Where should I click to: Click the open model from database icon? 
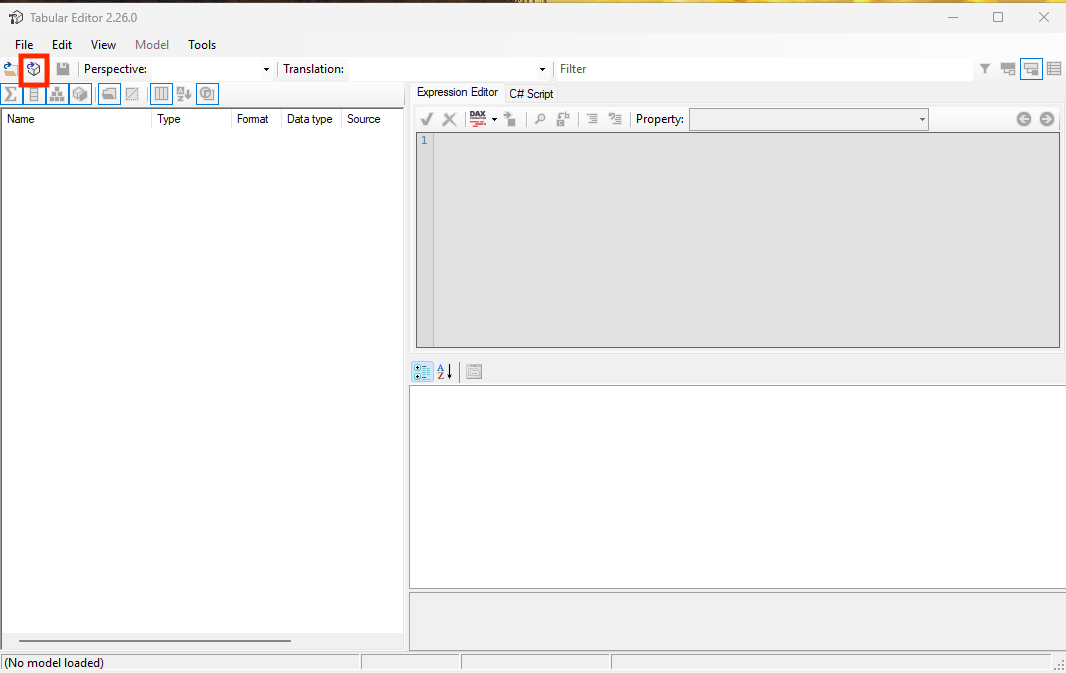[34, 69]
